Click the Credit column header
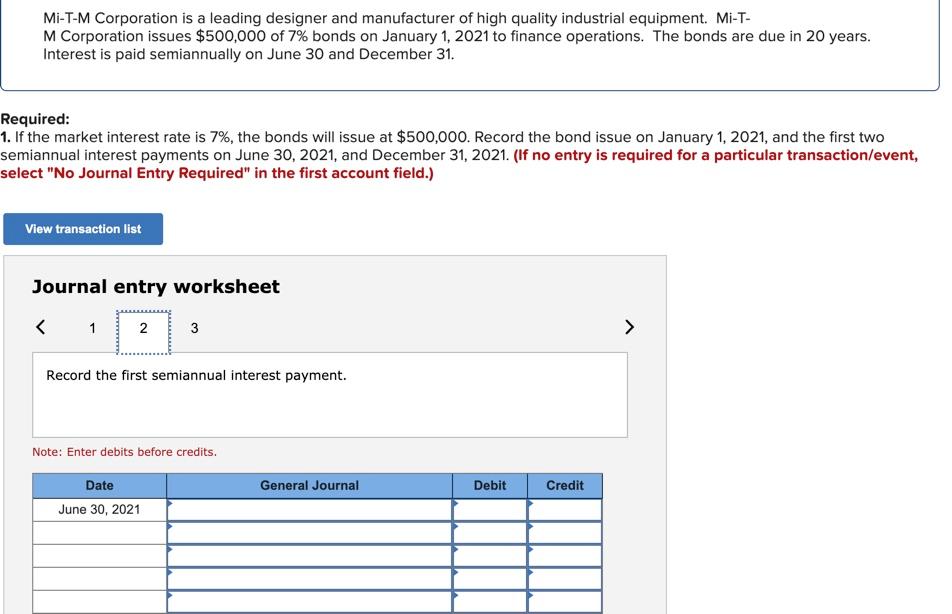This screenshot has width=952, height=614. (565, 485)
